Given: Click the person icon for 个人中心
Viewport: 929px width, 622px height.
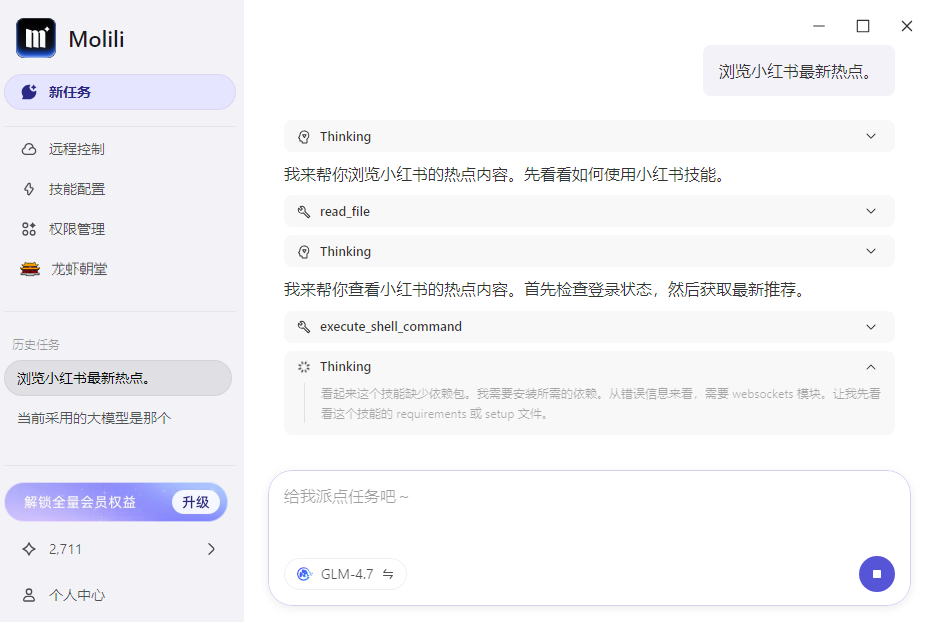Looking at the screenshot, I should (29, 595).
